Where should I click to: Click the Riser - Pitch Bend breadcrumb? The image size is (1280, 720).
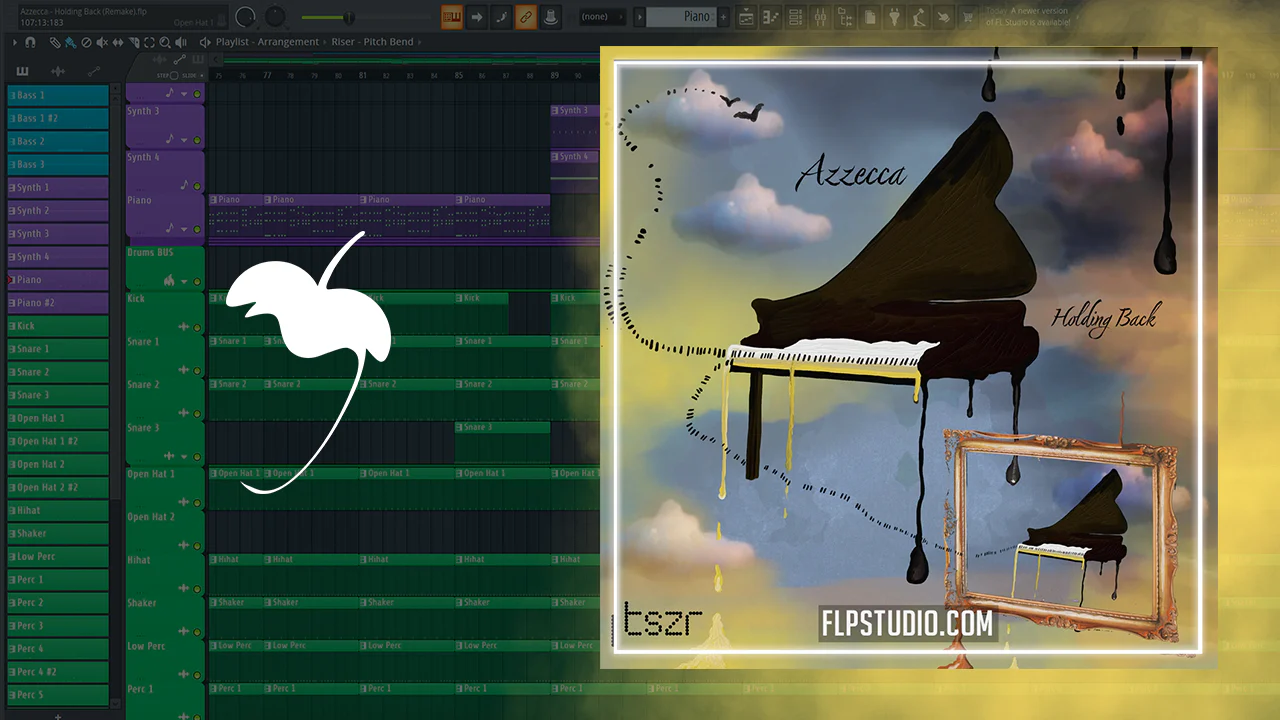[371, 42]
